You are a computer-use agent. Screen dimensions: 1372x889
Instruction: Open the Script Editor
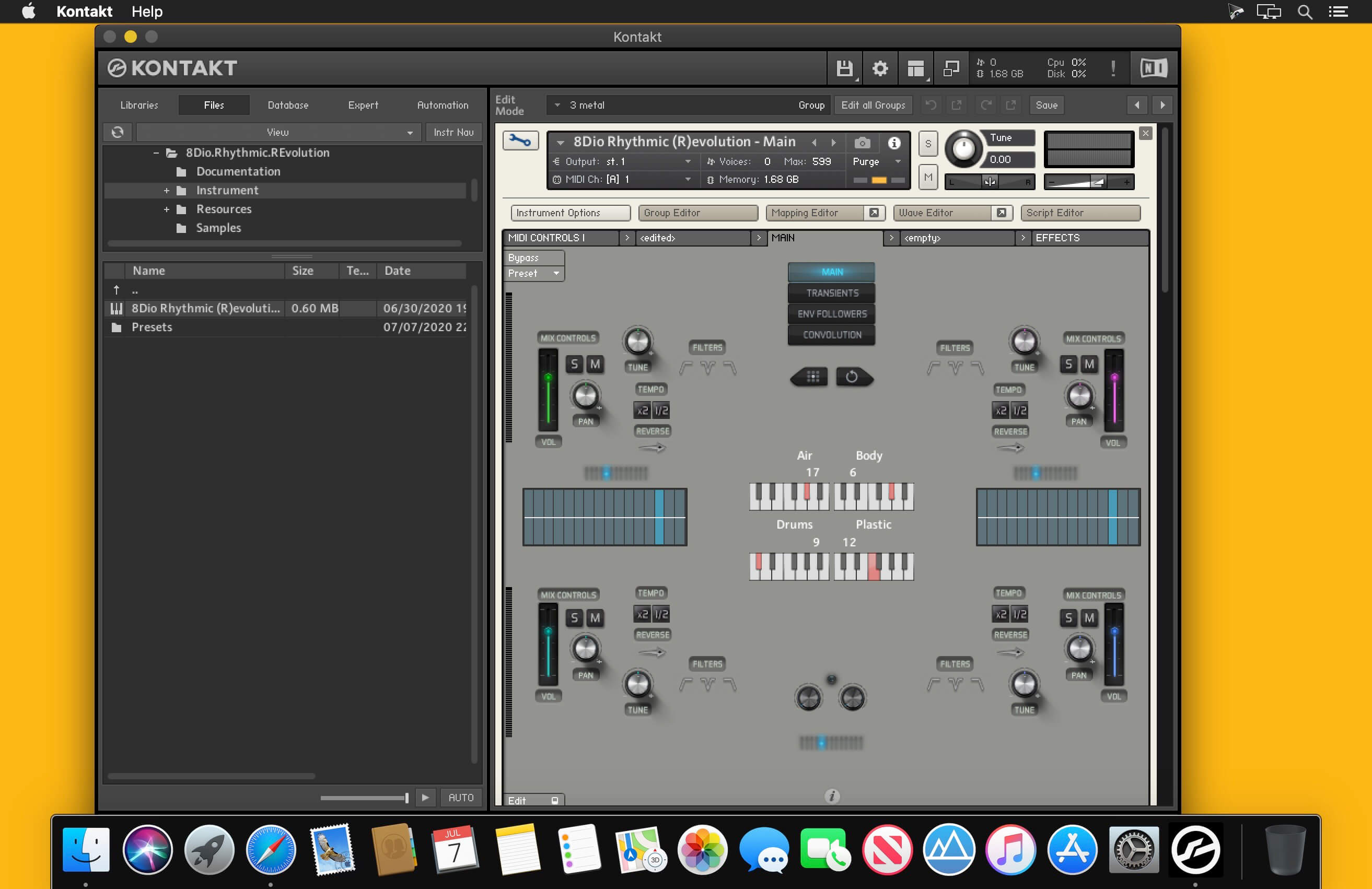coord(1080,213)
